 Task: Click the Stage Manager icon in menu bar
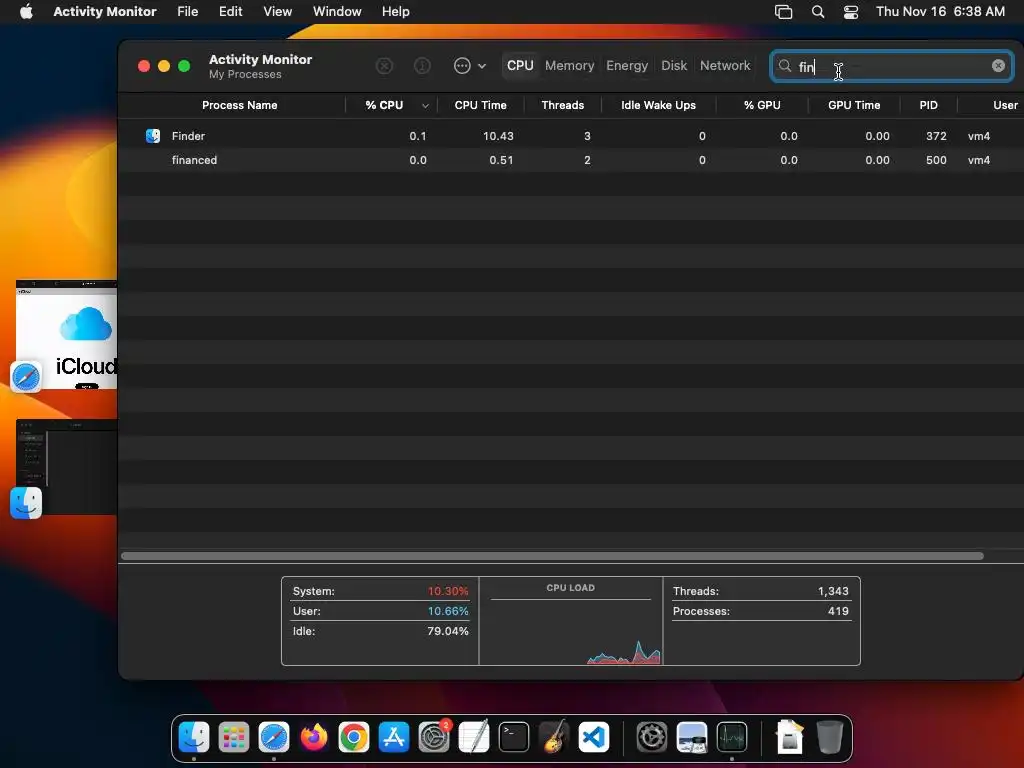click(x=783, y=12)
